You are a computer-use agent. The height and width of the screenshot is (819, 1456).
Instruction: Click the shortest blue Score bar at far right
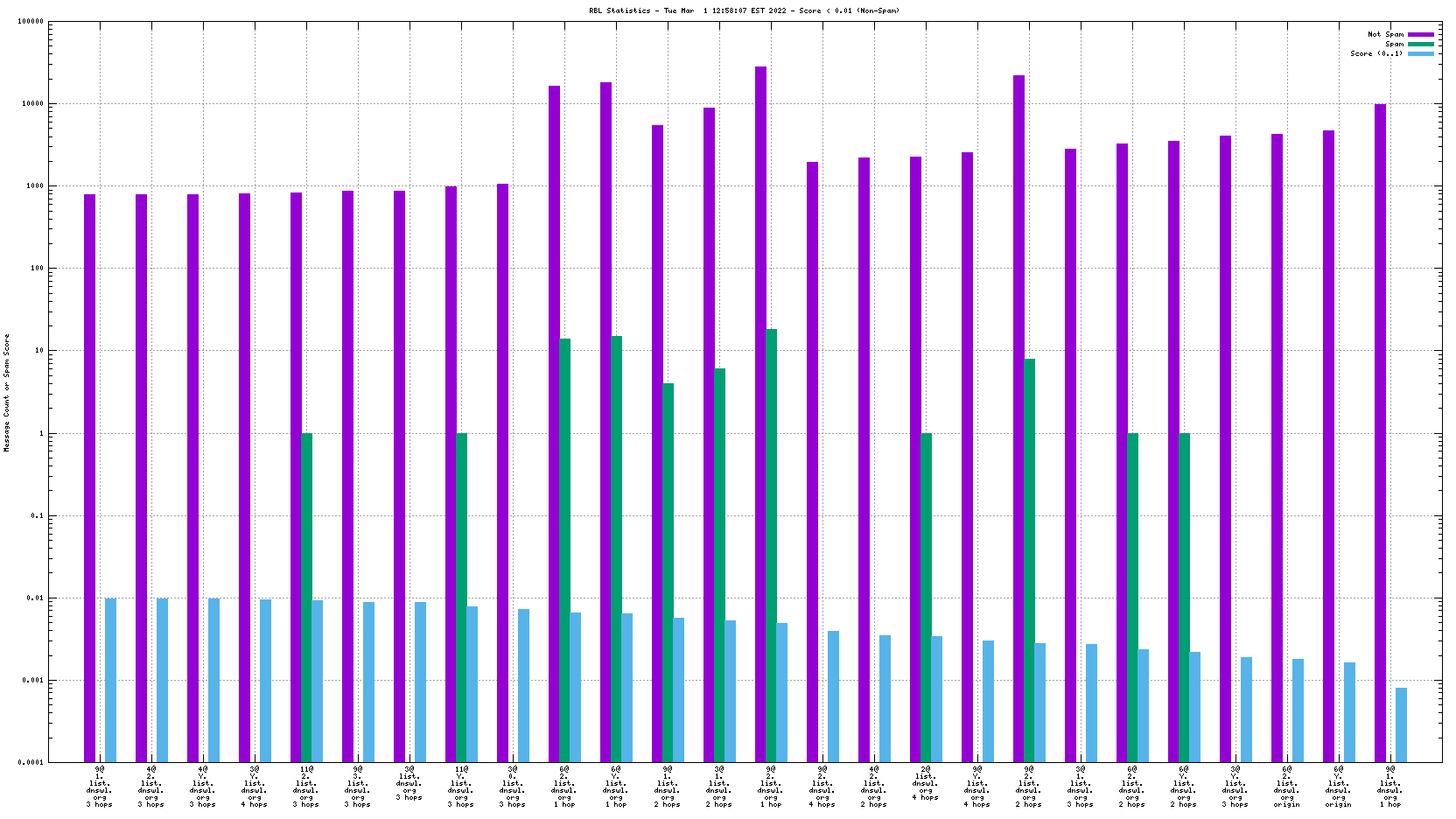1401,724
